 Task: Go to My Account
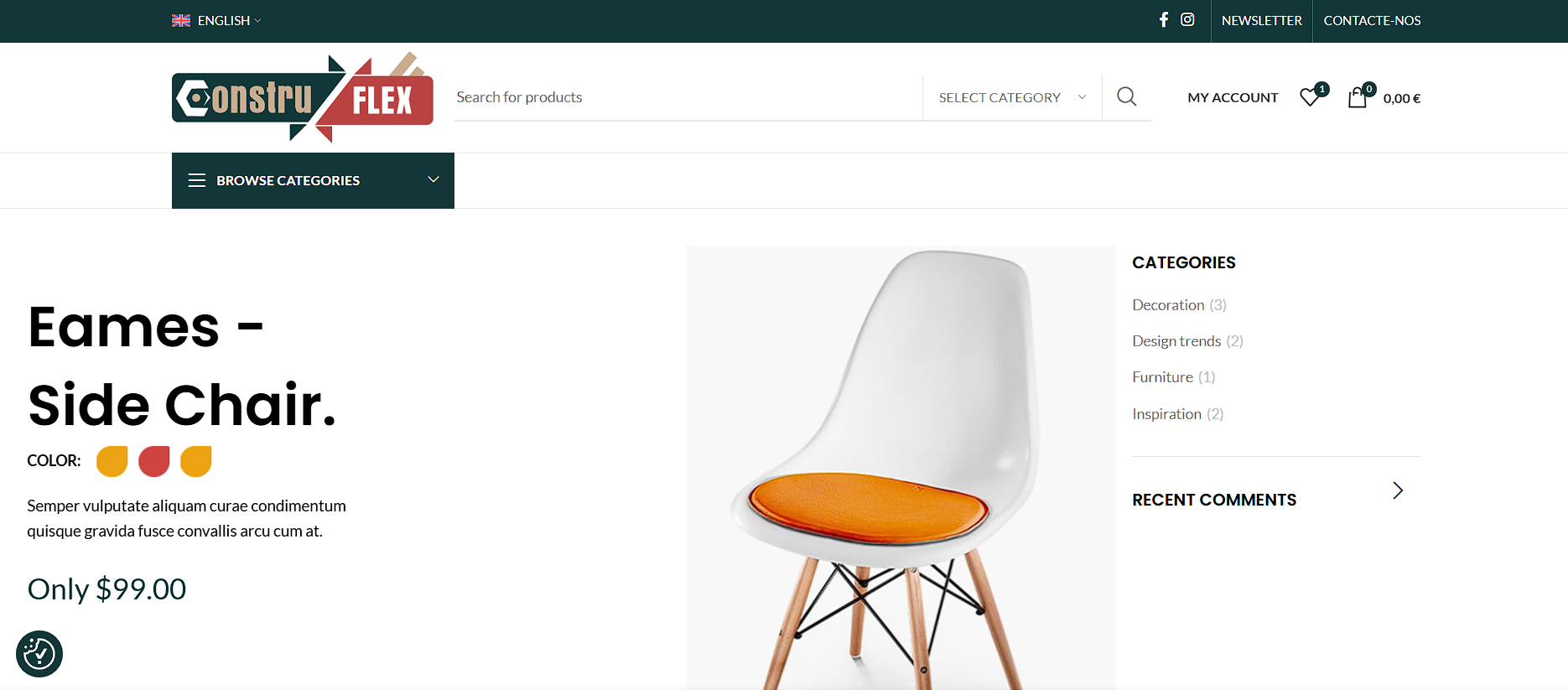[1233, 97]
